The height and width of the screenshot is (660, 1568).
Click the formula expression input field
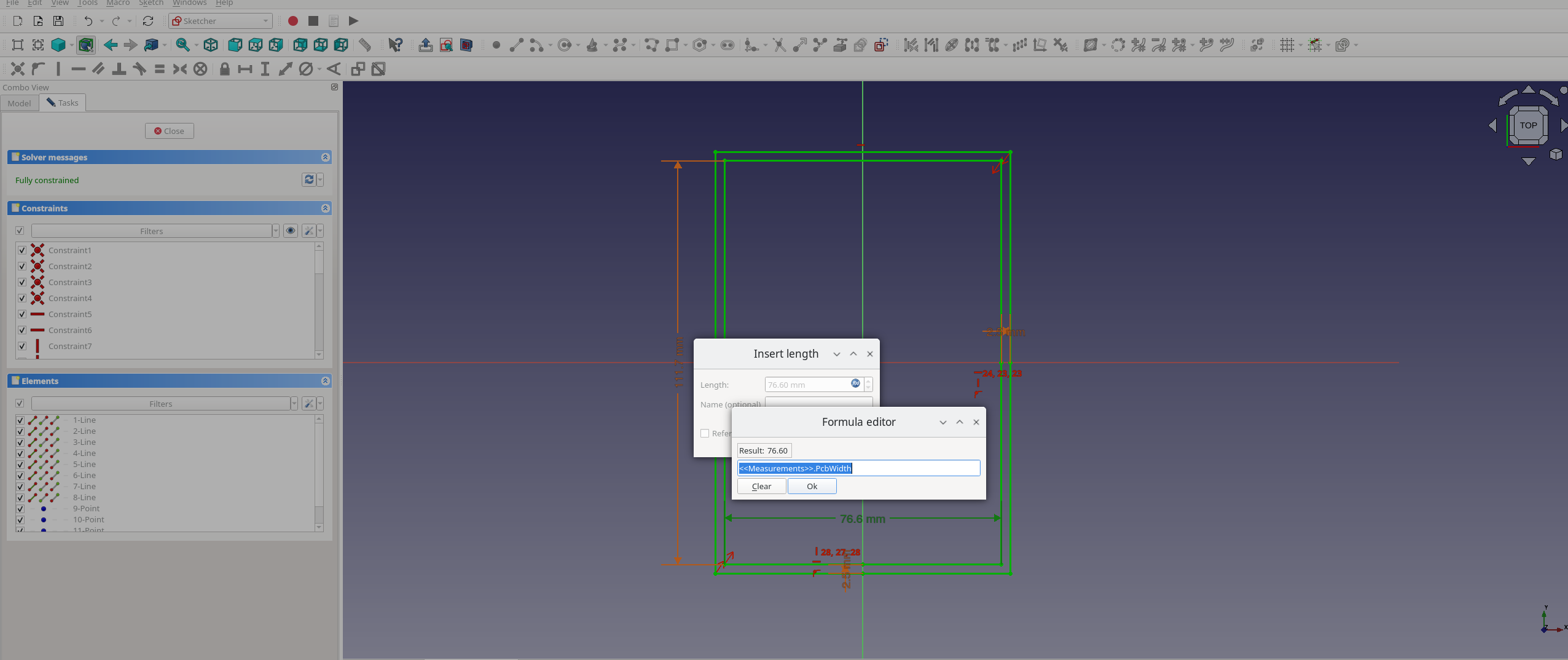(858, 468)
